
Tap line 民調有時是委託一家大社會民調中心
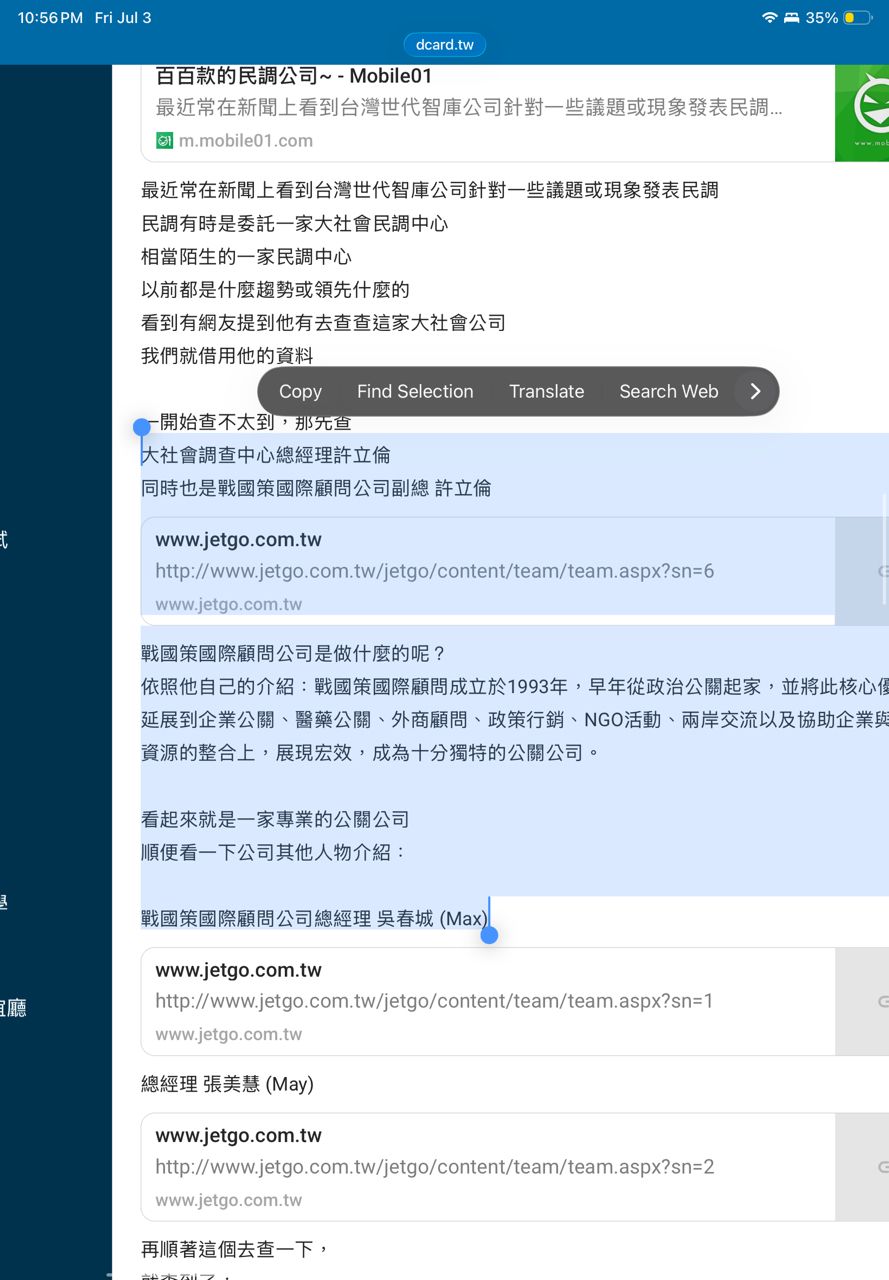(x=294, y=223)
